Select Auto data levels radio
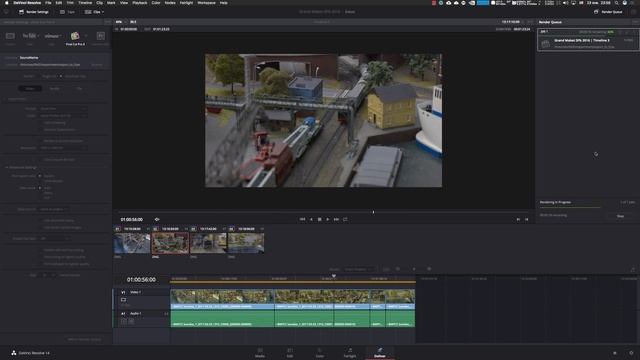 pyautogui.click(x=40, y=188)
